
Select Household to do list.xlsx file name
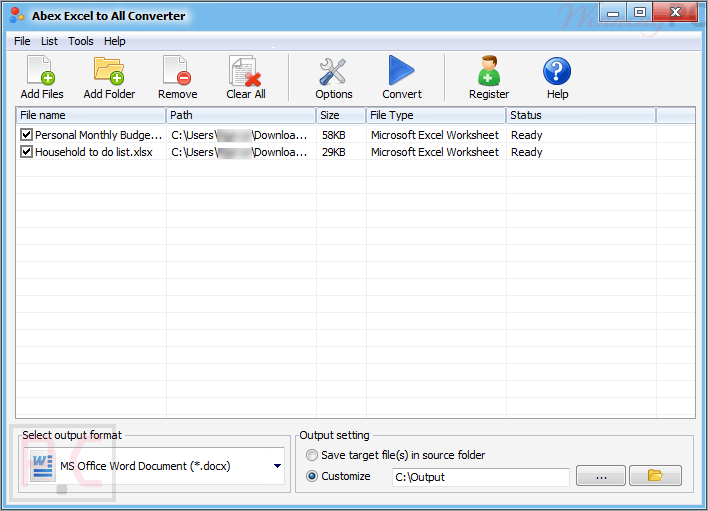click(x=94, y=152)
